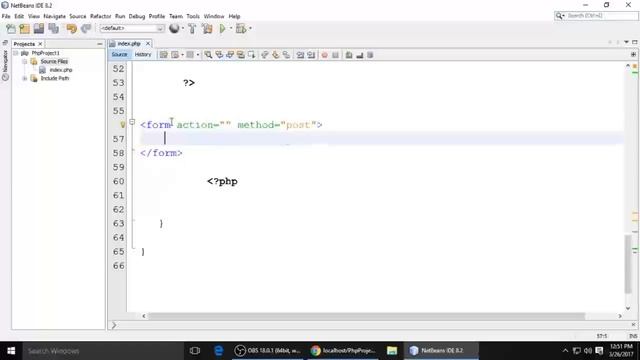
Task: Start macro recording with the red circle
Action: 324,55
